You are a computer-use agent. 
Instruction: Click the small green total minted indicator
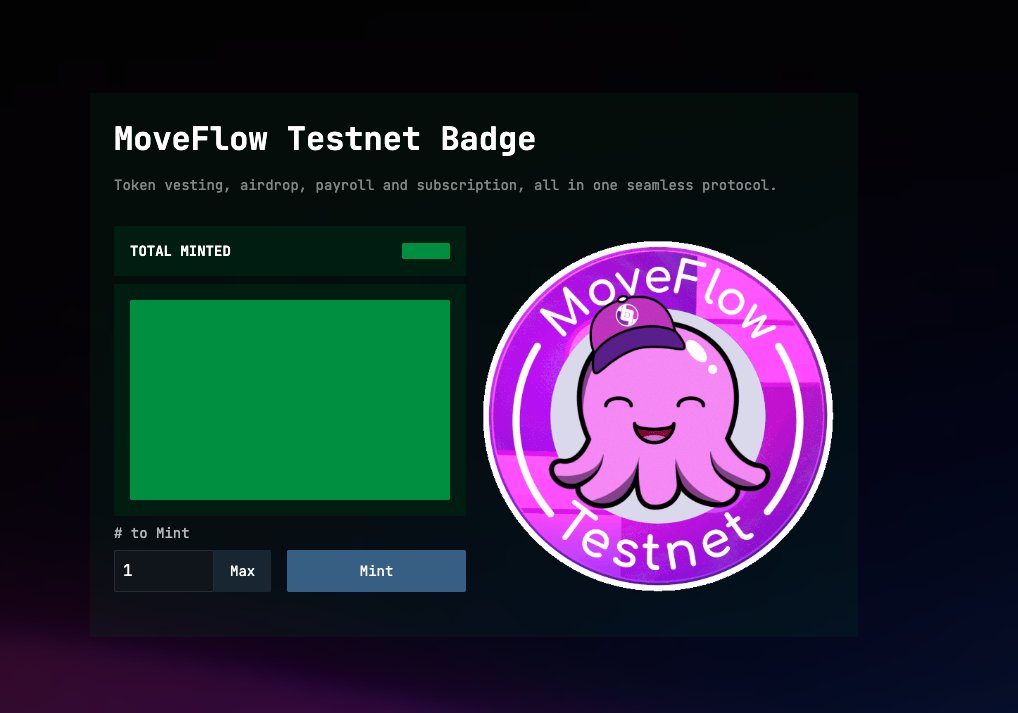pos(426,251)
